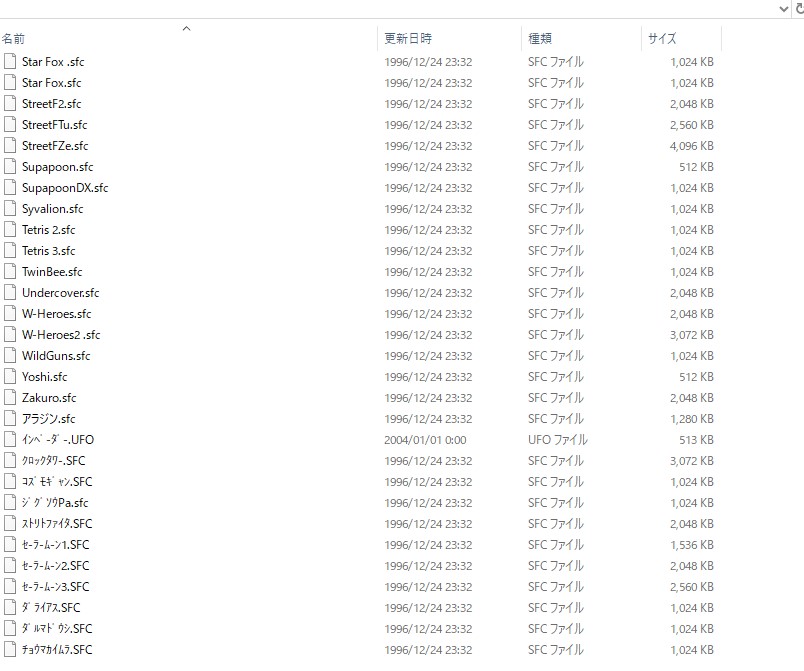Click the 2,560 KB size of StreetFTu.sfc

[692, 125]
